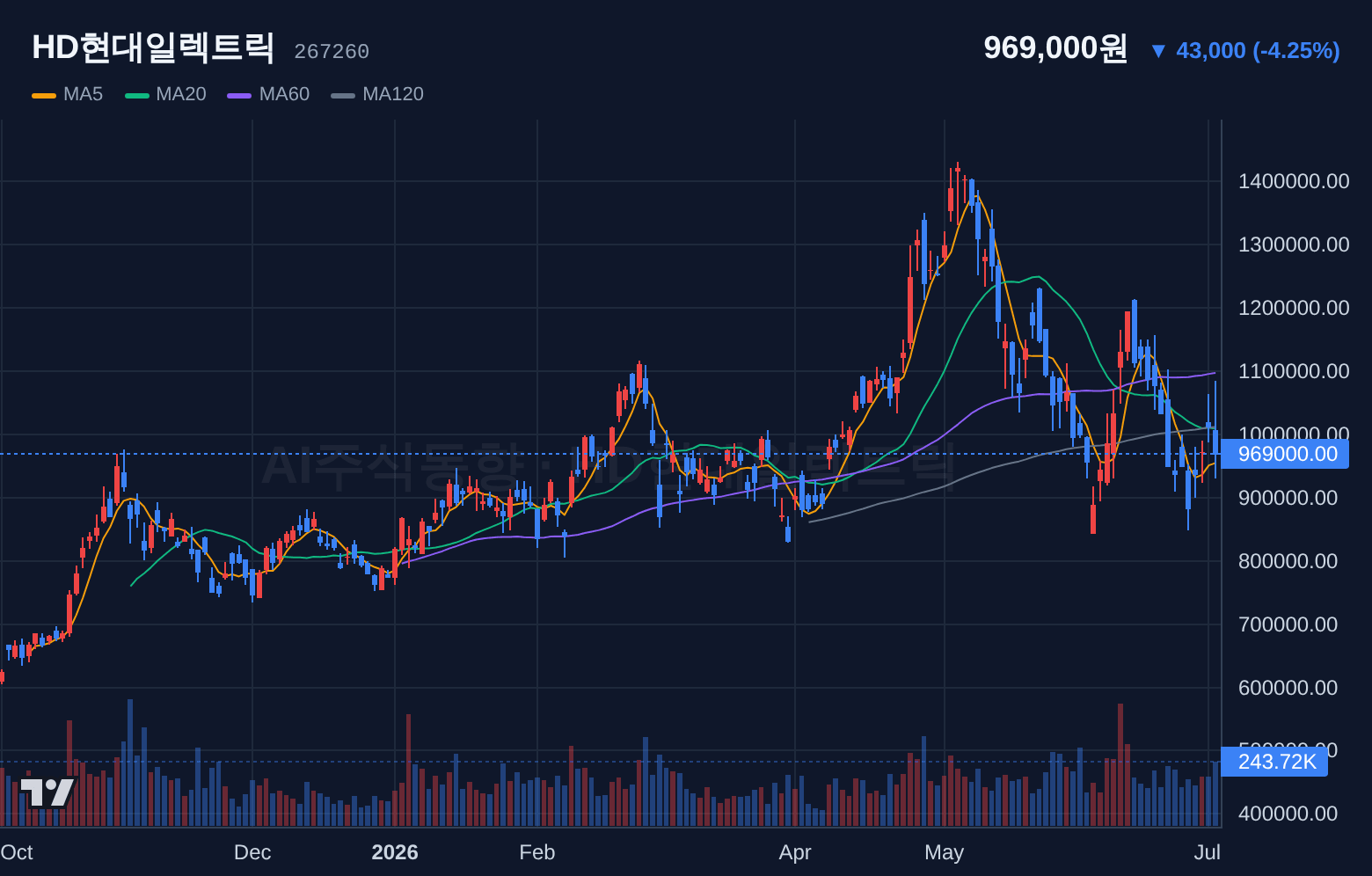This screenshot has height=876, width=1372.
Task: Click the green MA20 line swatch
Action: [x=137, y=95]
